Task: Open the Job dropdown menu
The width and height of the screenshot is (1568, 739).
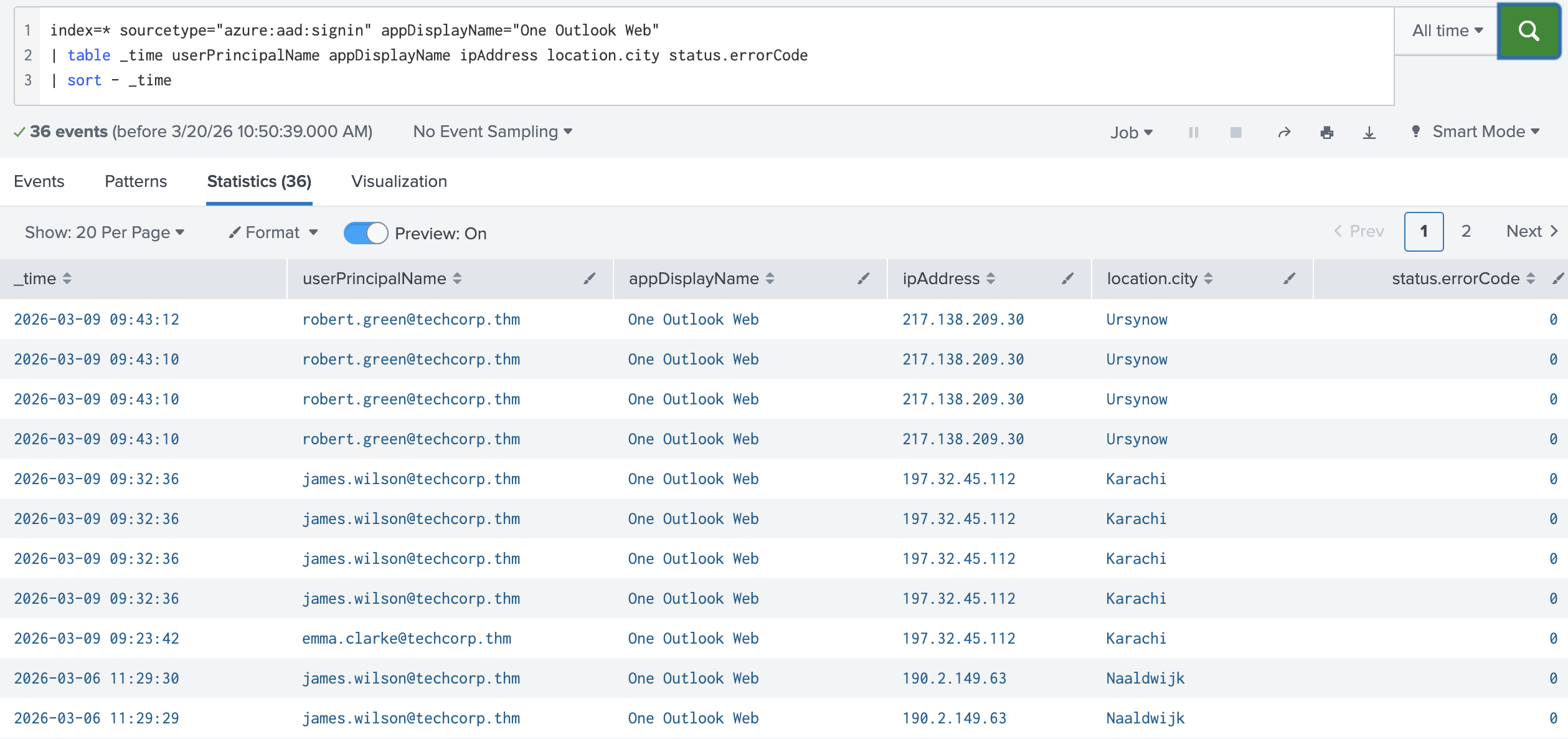Action: [1130, 131]
